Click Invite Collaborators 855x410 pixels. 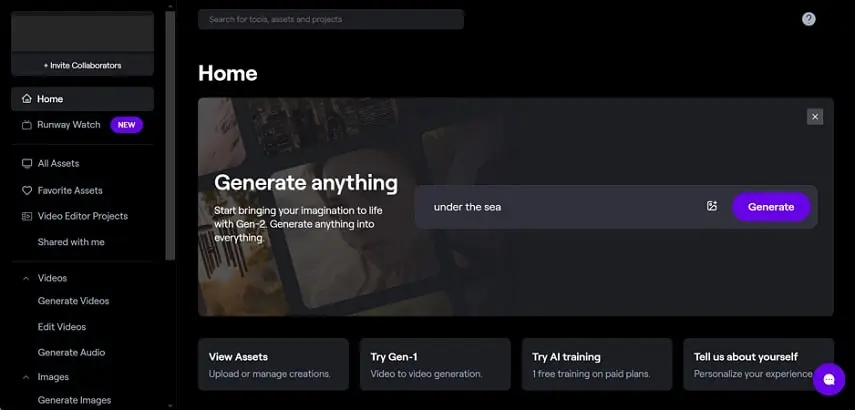click(x=82, y=66)
